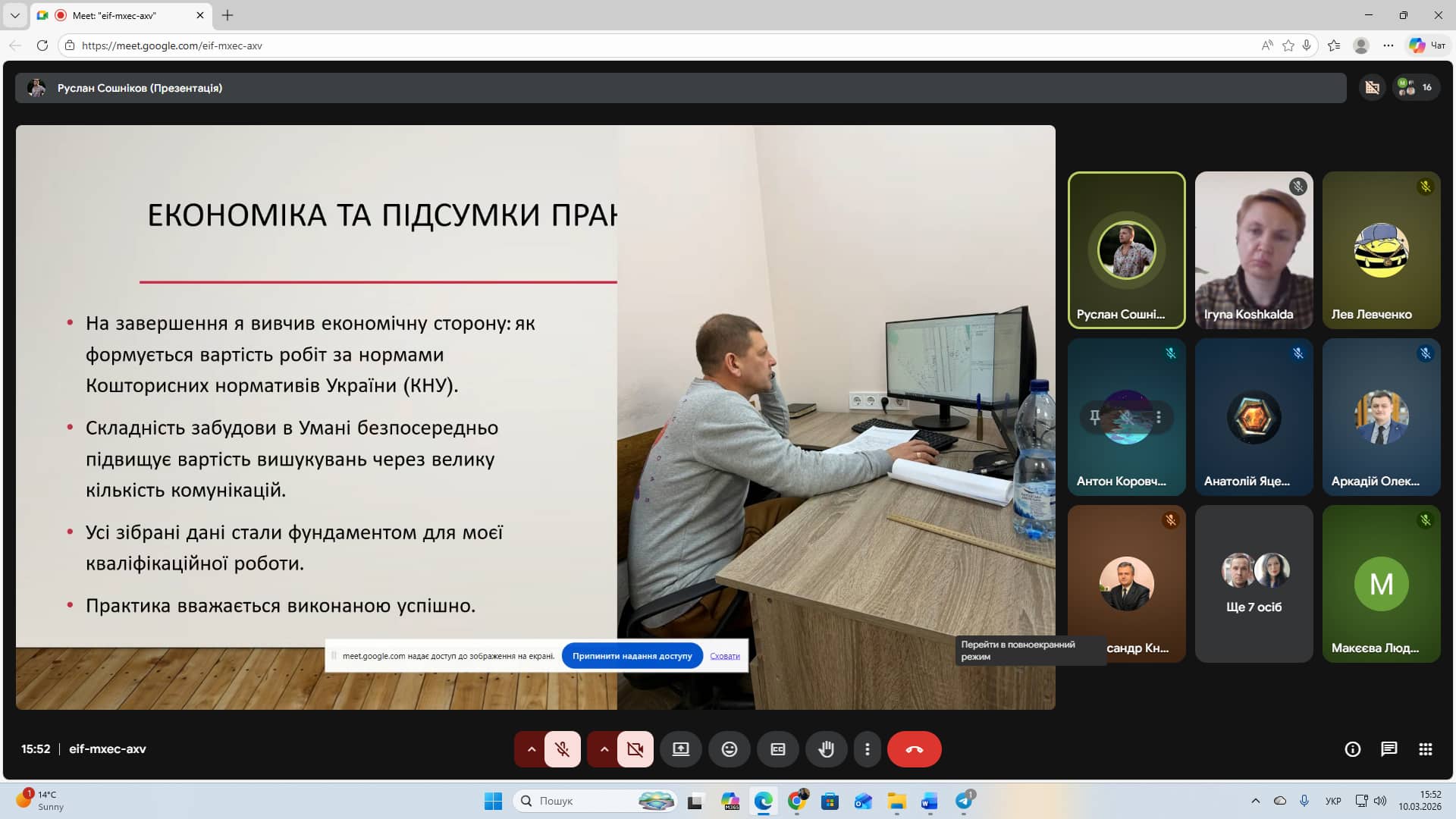Expand video settings arrow beside camera
The height and width of the screenshot is (819, 1456).
tap(604, 749)
